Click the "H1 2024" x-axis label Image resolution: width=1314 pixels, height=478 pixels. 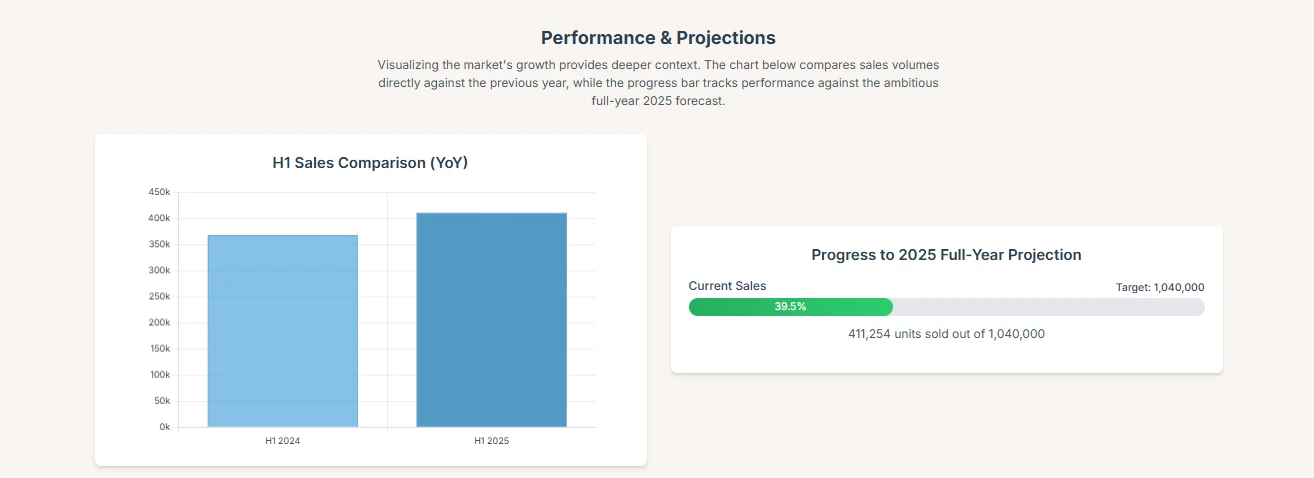coord(282,441)
